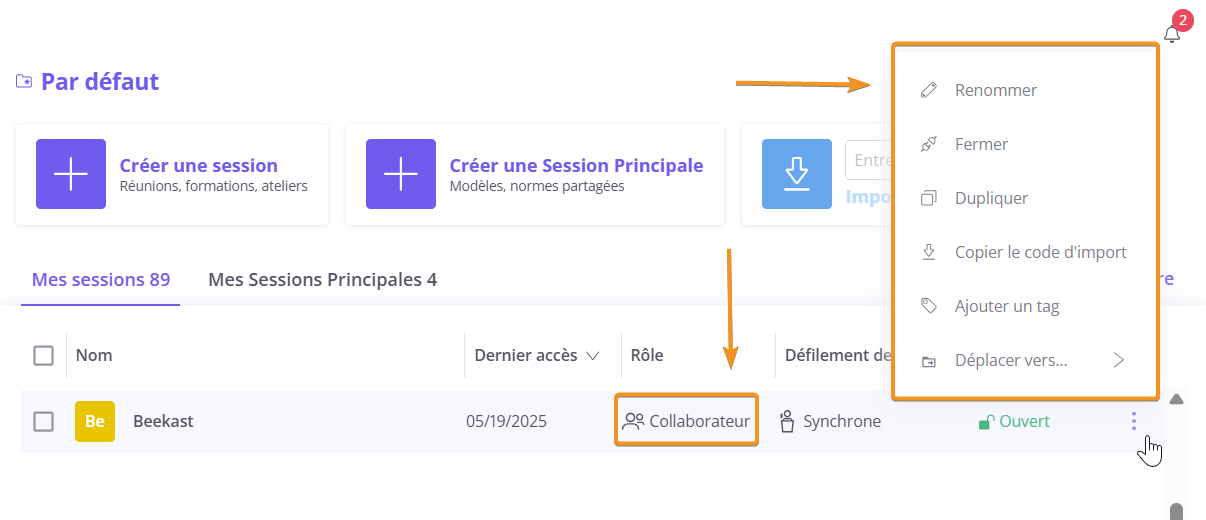Click the plus icon for Créer une Session Principale
Image resolution: width=1206 pixels, height=520 pixels.
pos(401,174)
